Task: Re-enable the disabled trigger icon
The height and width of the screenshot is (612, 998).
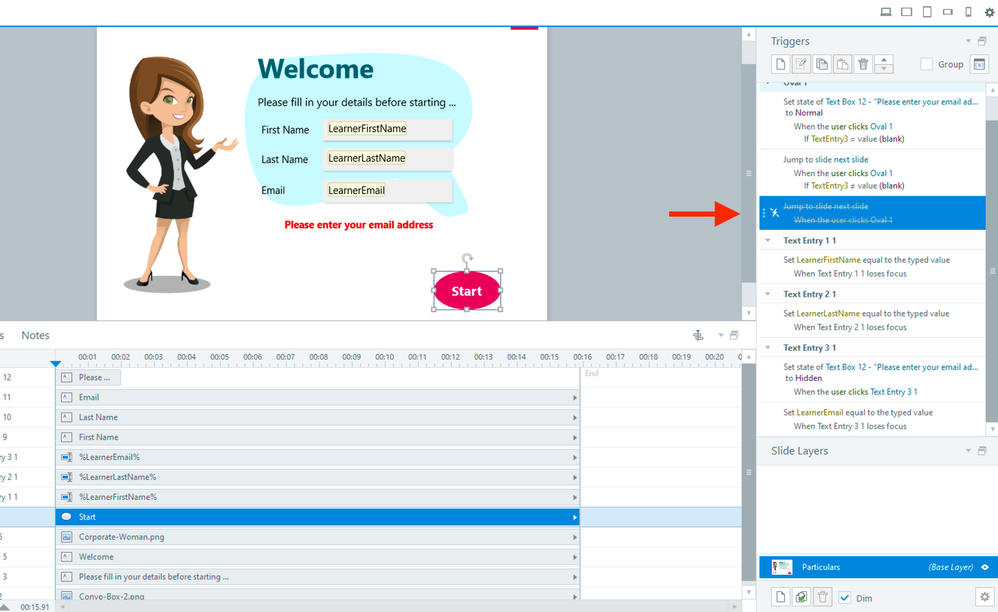Action: coord(775,212)
